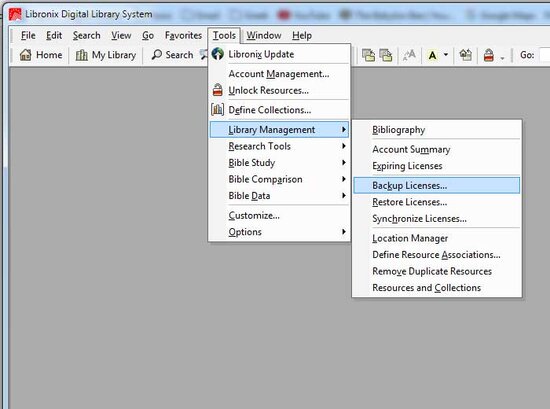The height and width of the screenshot is (409, 550).
Task: Click the first load workspace toolbar icon
Action: click(x=368, y=55)
